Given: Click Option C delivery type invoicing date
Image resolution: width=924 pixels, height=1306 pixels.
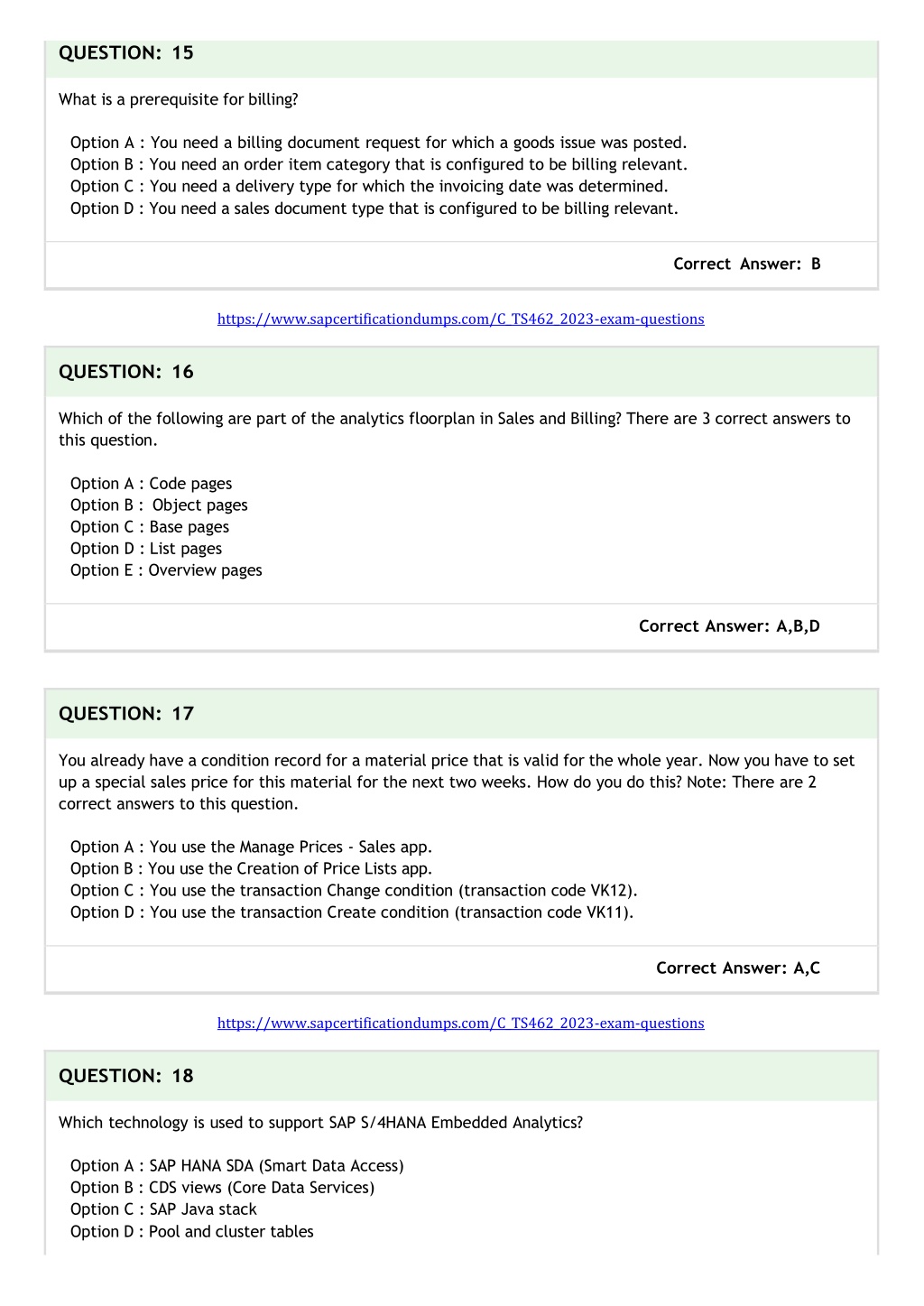Looking at the screenshot, I should tap(369, 186).
